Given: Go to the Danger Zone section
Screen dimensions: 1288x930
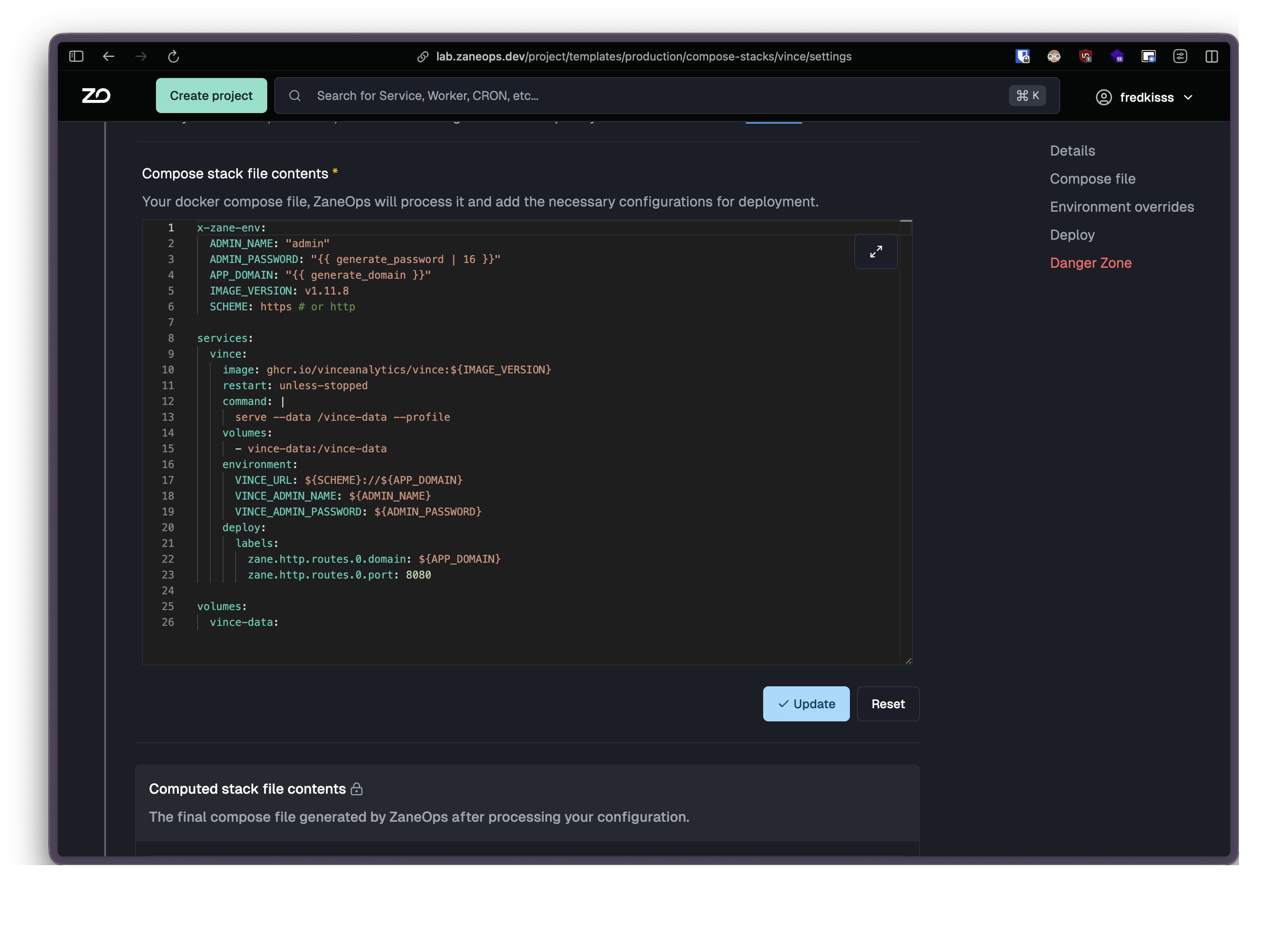Looking at the screenshot, I should [x=1090, y=263].
